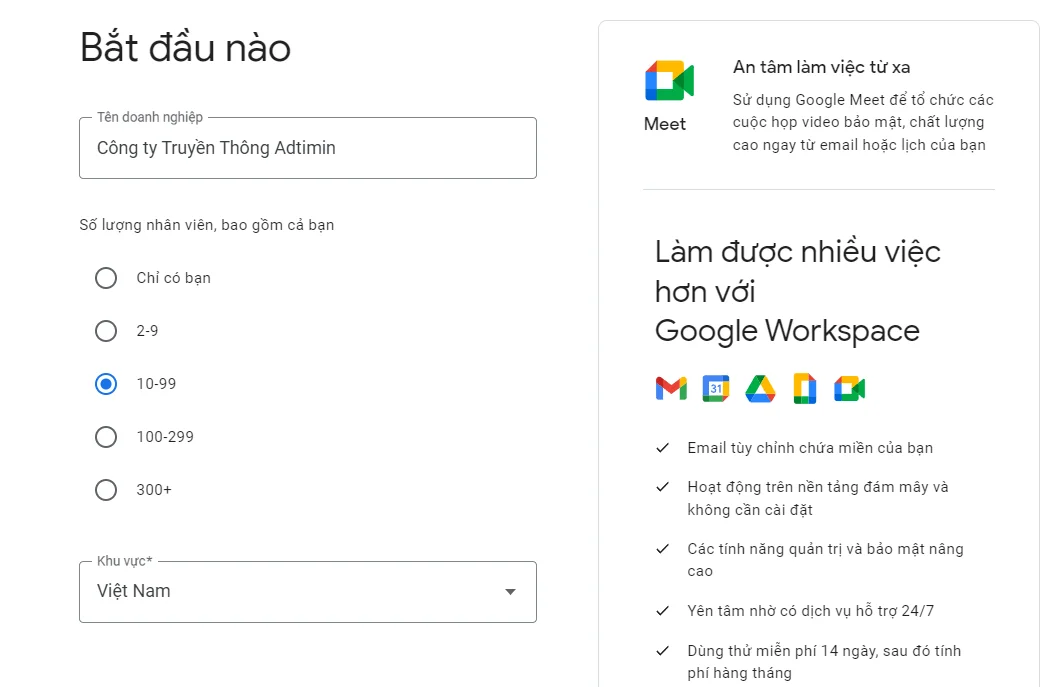The height and width of the screenshot is (687, 1048).
Task: Click the "An tâm làm việc từ xa" heading
Action: [x=821, y=67]
